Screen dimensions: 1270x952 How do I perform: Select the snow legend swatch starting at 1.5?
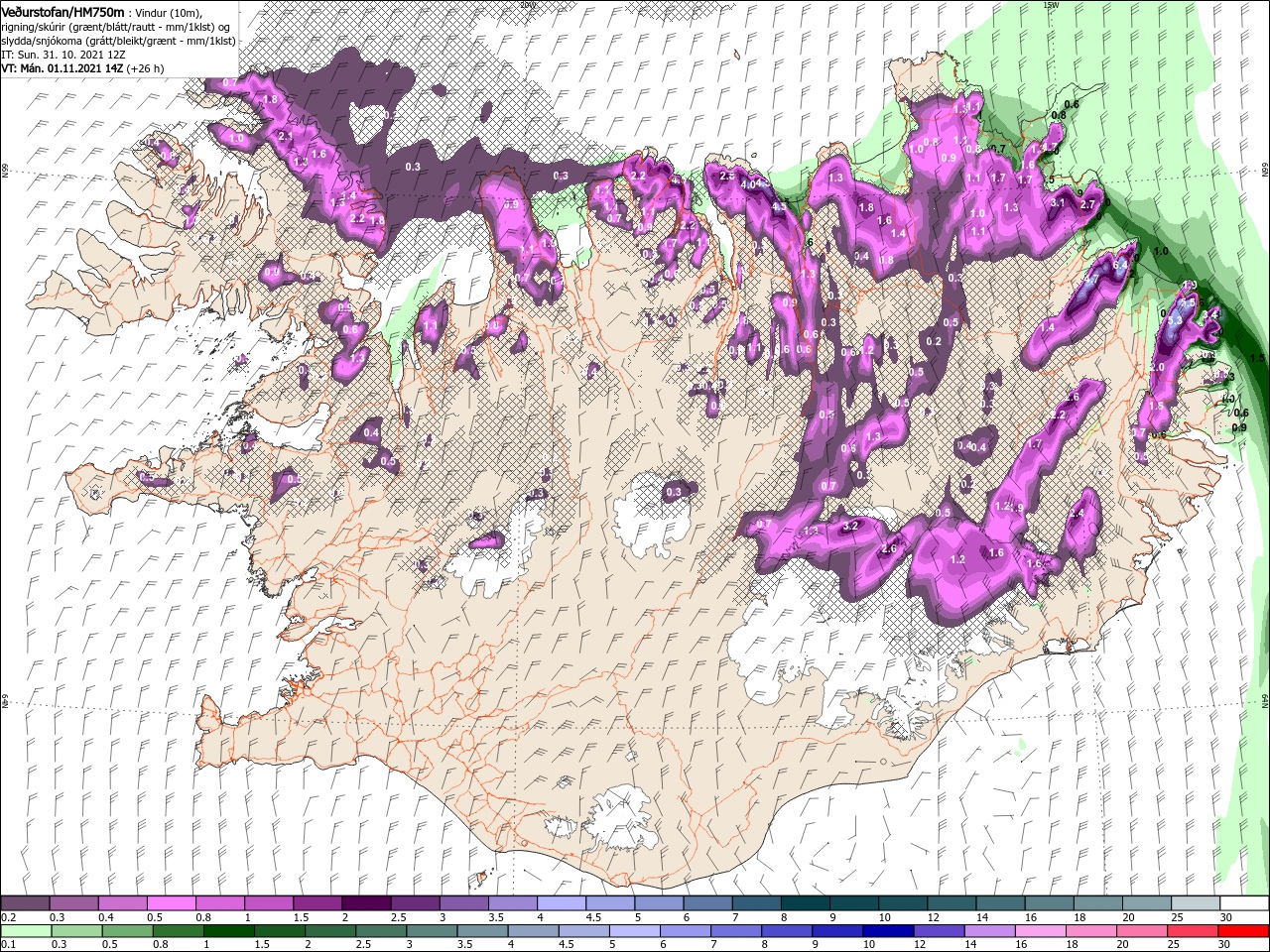(317, 903)
